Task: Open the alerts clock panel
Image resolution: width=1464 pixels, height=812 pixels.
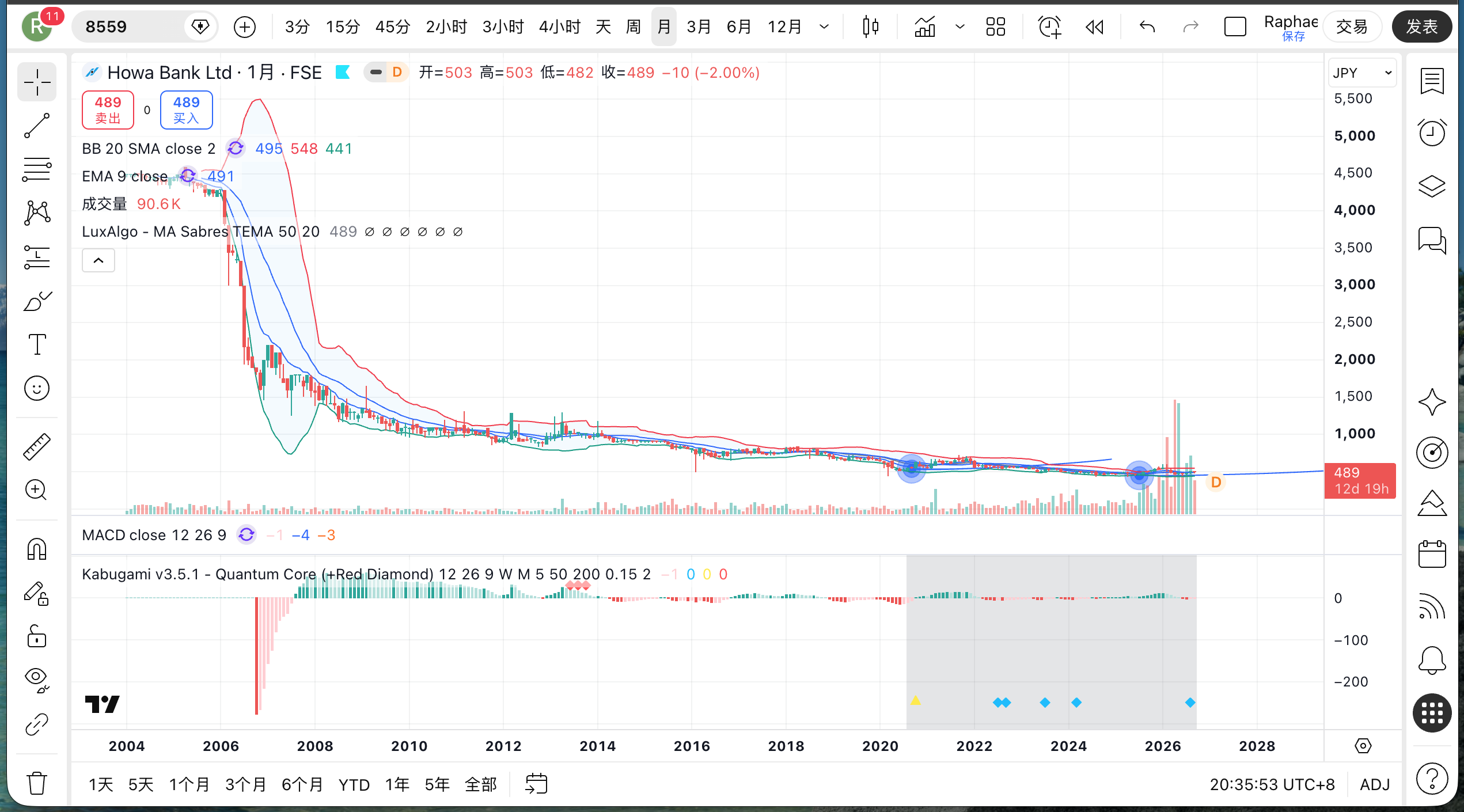Action: [1432, 133]
